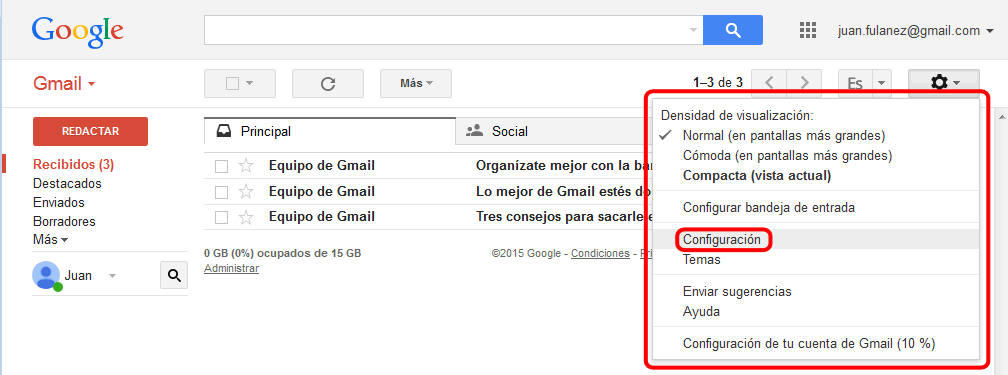This screenshot has height=375, width=1008.
Task: Go to newer messages arrow
Action: (x=770, y=83)
